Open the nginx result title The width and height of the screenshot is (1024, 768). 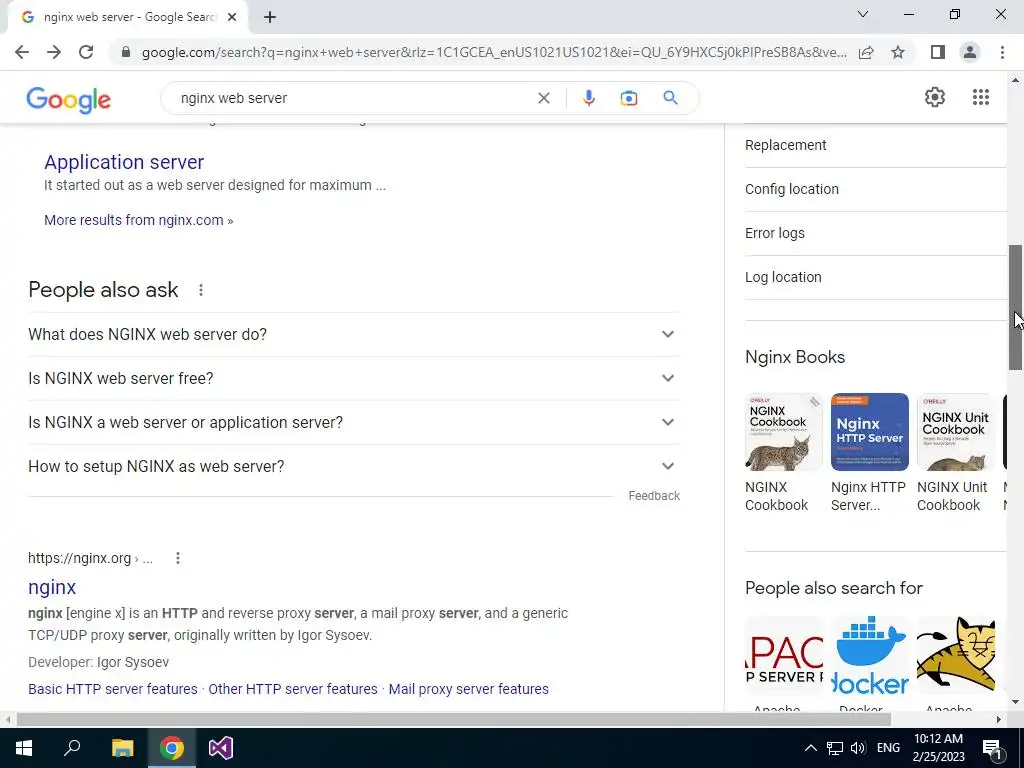pos(52,587)
